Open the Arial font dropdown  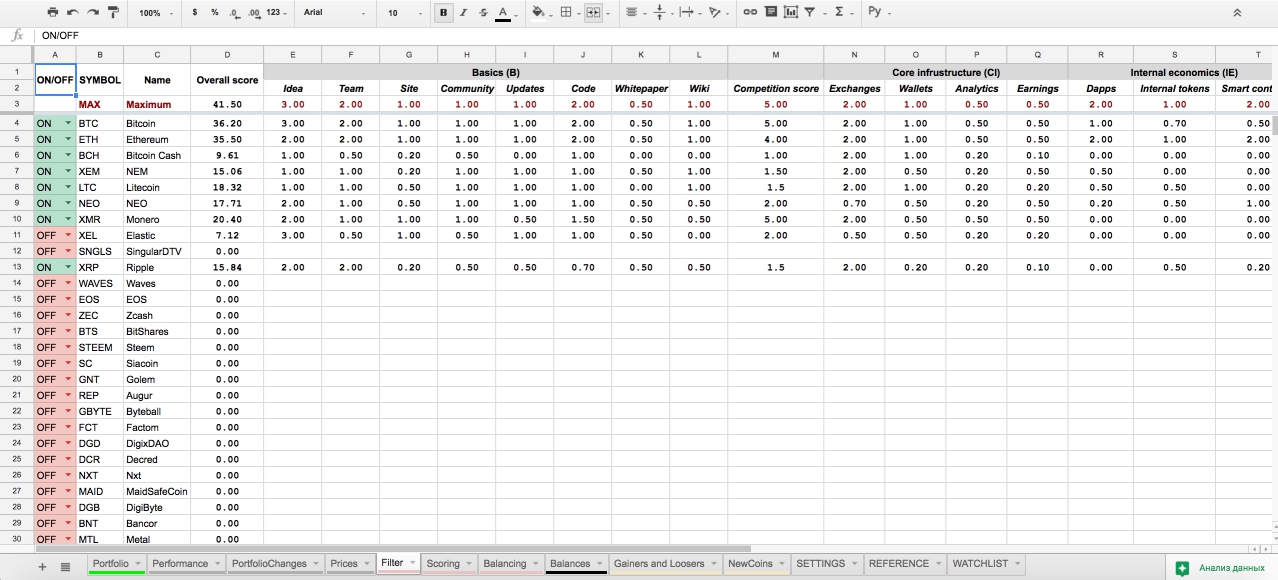(x=335, y=13)
